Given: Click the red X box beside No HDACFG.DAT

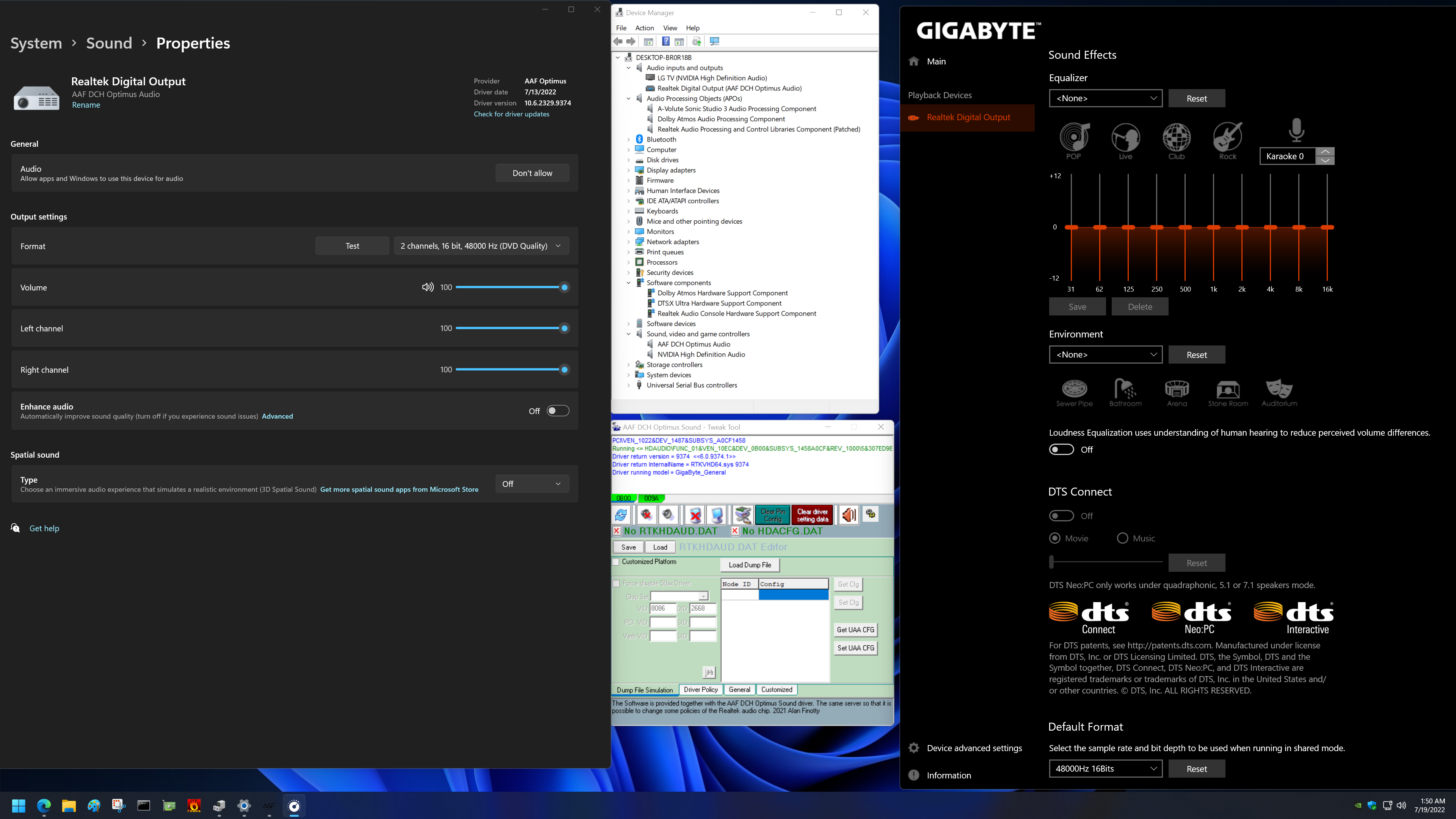Looking at the screenshot, I should tap(735, 531).
